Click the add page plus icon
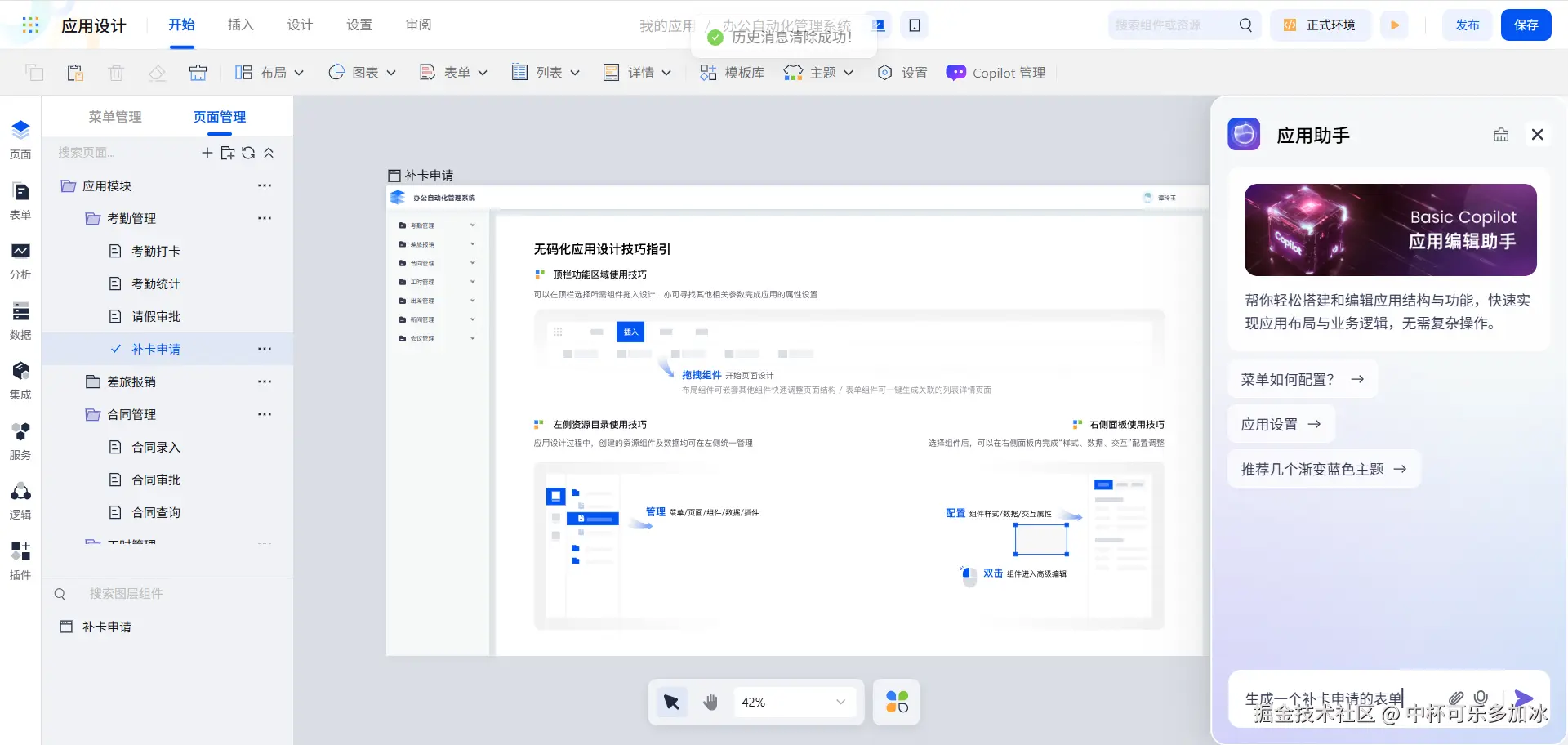Viewport: 1568px width, 745px height. pos(207,153)
